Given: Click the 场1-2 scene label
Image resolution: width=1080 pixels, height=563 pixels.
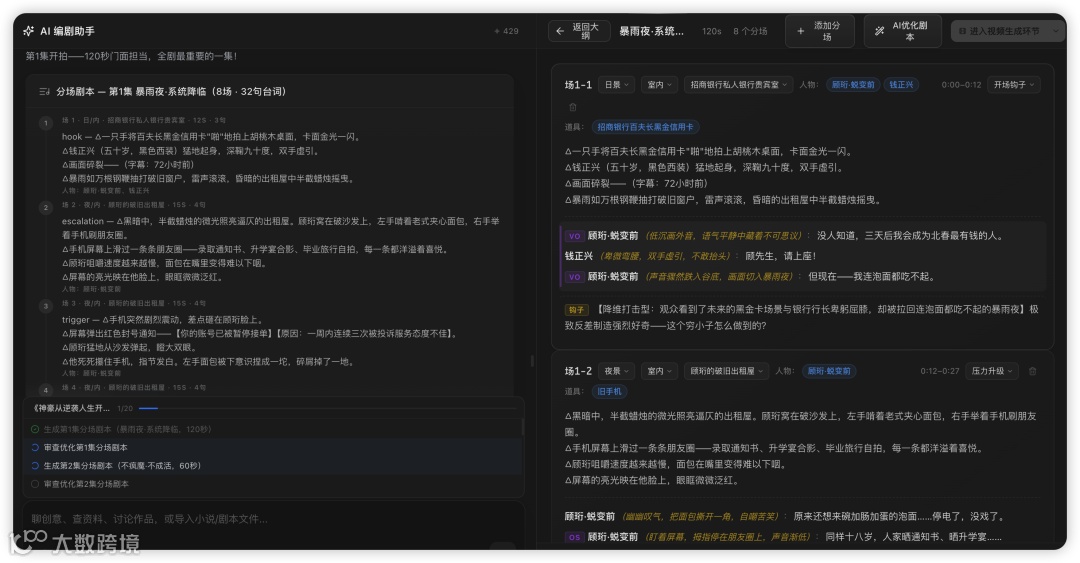Looking at the screenshot, I should [x=578, y=371].
